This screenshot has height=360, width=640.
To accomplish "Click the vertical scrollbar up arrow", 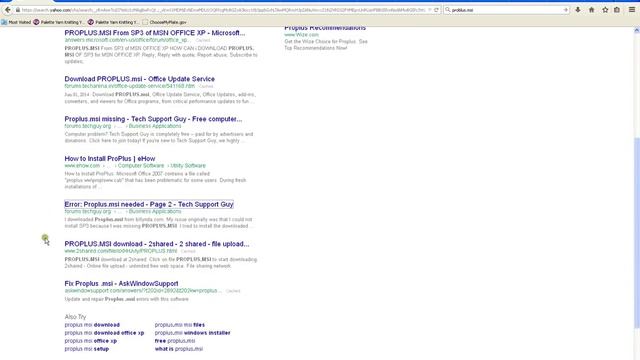I will point(637,31).
